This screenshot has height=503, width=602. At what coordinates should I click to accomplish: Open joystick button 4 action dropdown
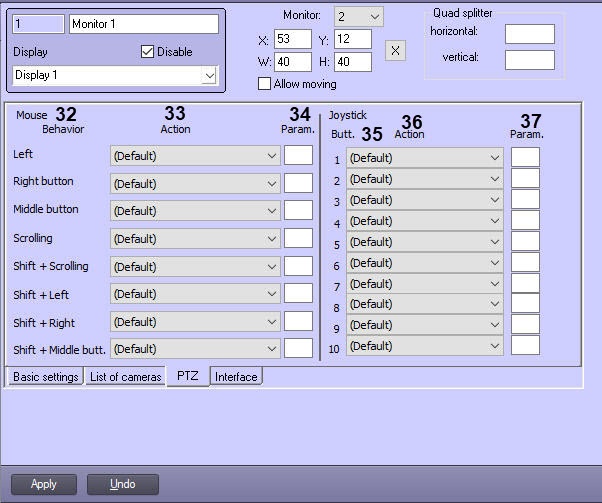coord(425,221)
